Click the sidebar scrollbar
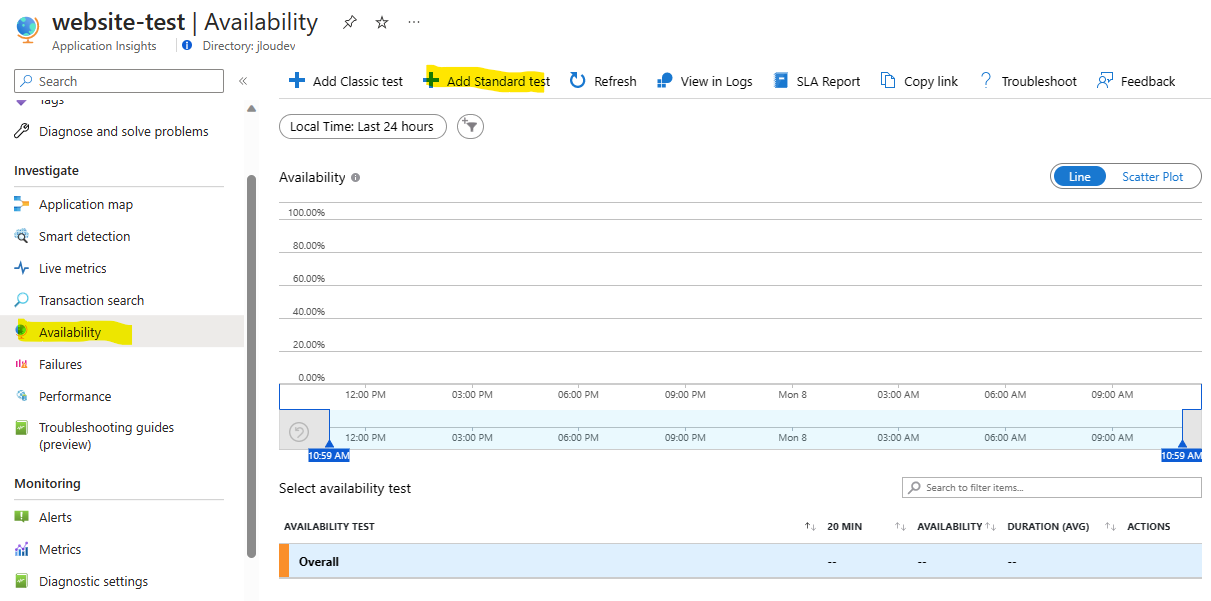 tap(252, 365)
